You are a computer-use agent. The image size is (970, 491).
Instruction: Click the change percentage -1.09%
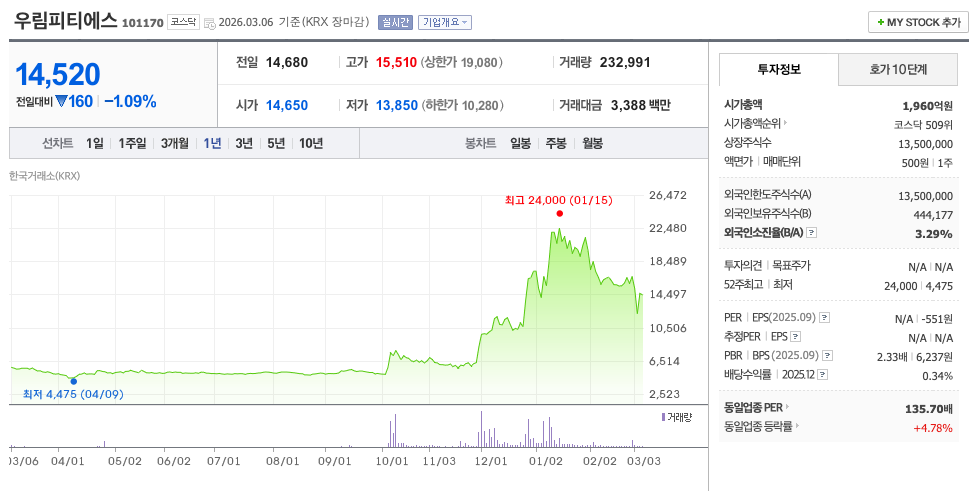click(x=131, y=102)
